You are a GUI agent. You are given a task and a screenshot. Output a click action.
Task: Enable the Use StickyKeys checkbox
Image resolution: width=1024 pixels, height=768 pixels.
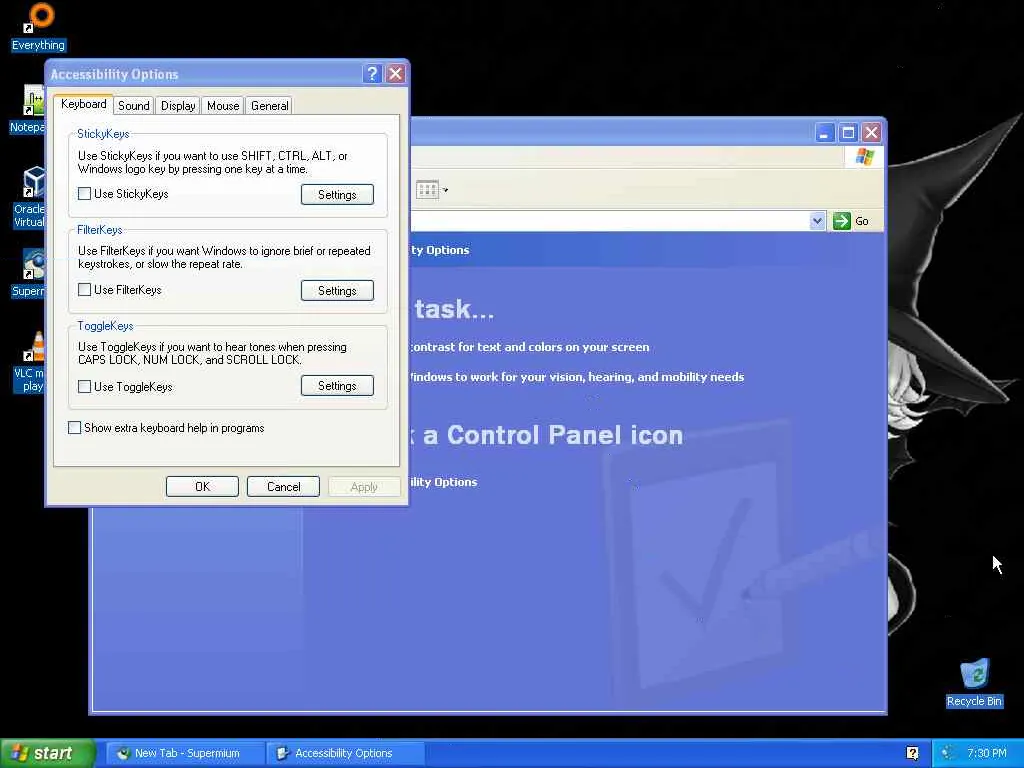click(84, 194)
